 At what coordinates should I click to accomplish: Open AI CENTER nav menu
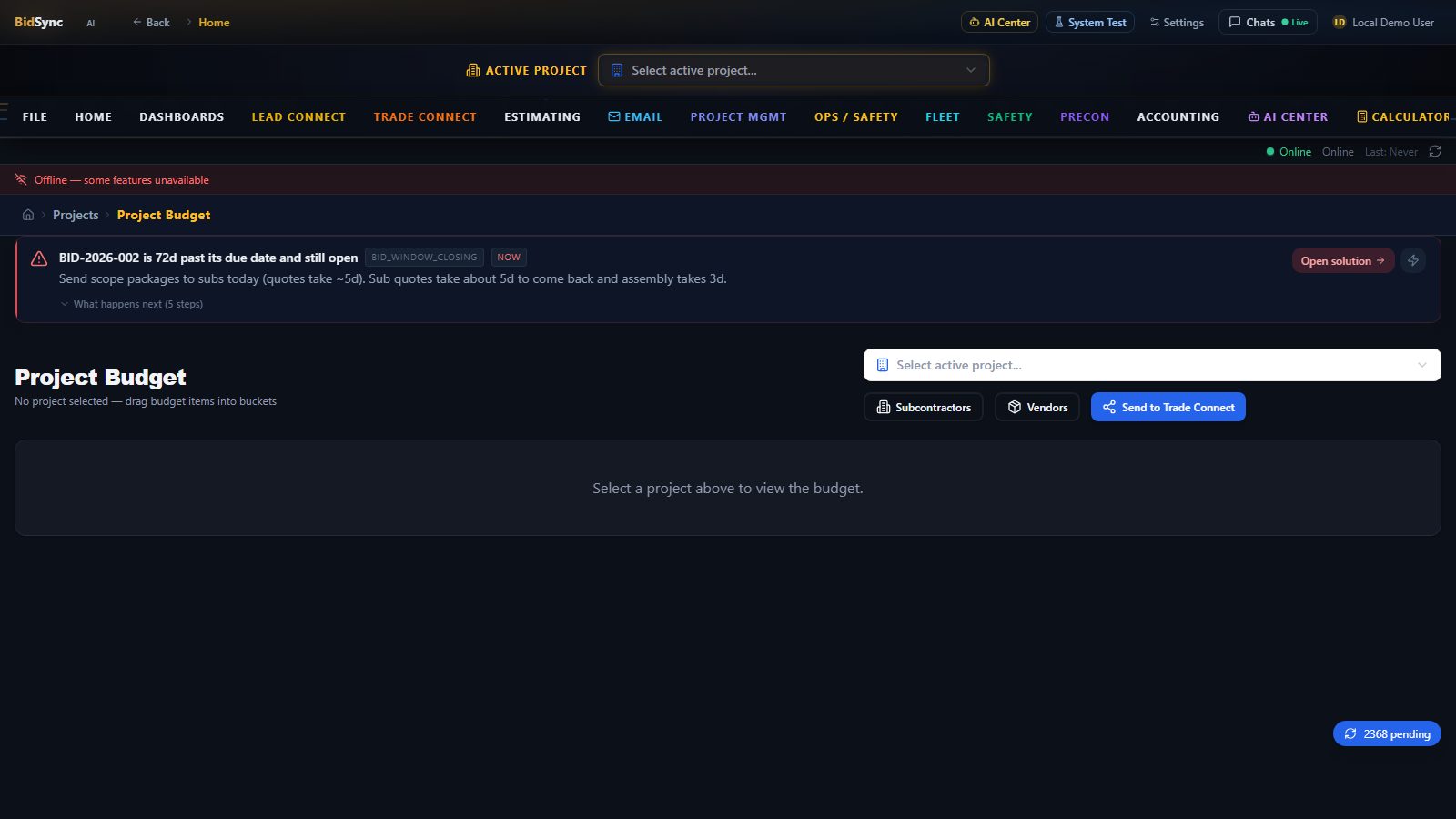1288,116
